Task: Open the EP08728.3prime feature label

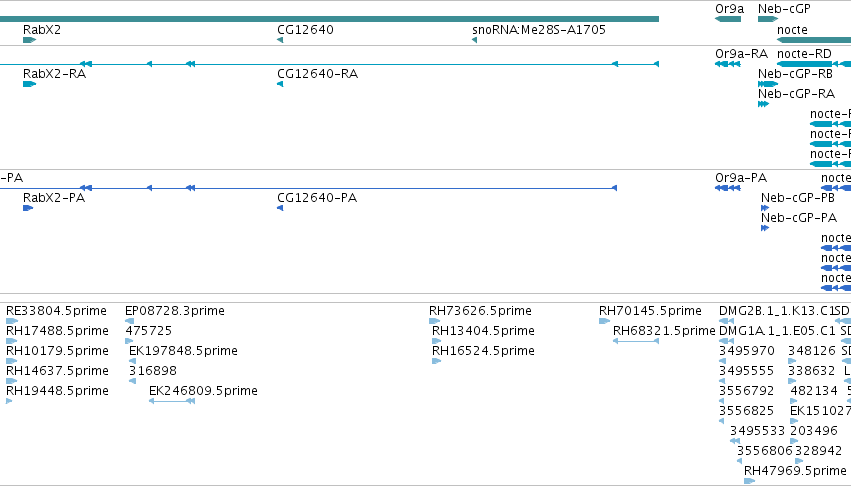Action: coord(175,311)
